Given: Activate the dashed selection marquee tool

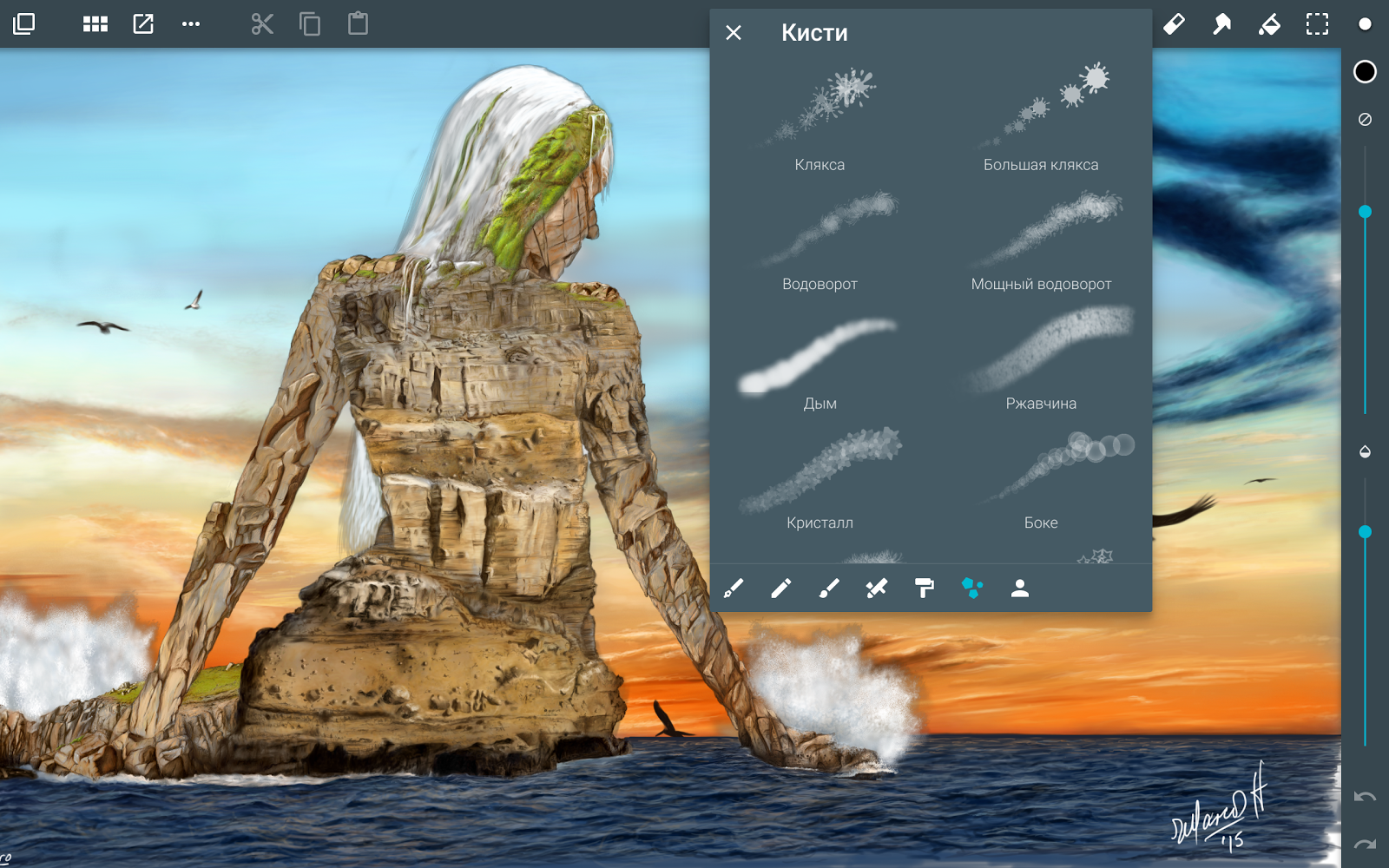Looking at the screenshot, I should 1317,23.
